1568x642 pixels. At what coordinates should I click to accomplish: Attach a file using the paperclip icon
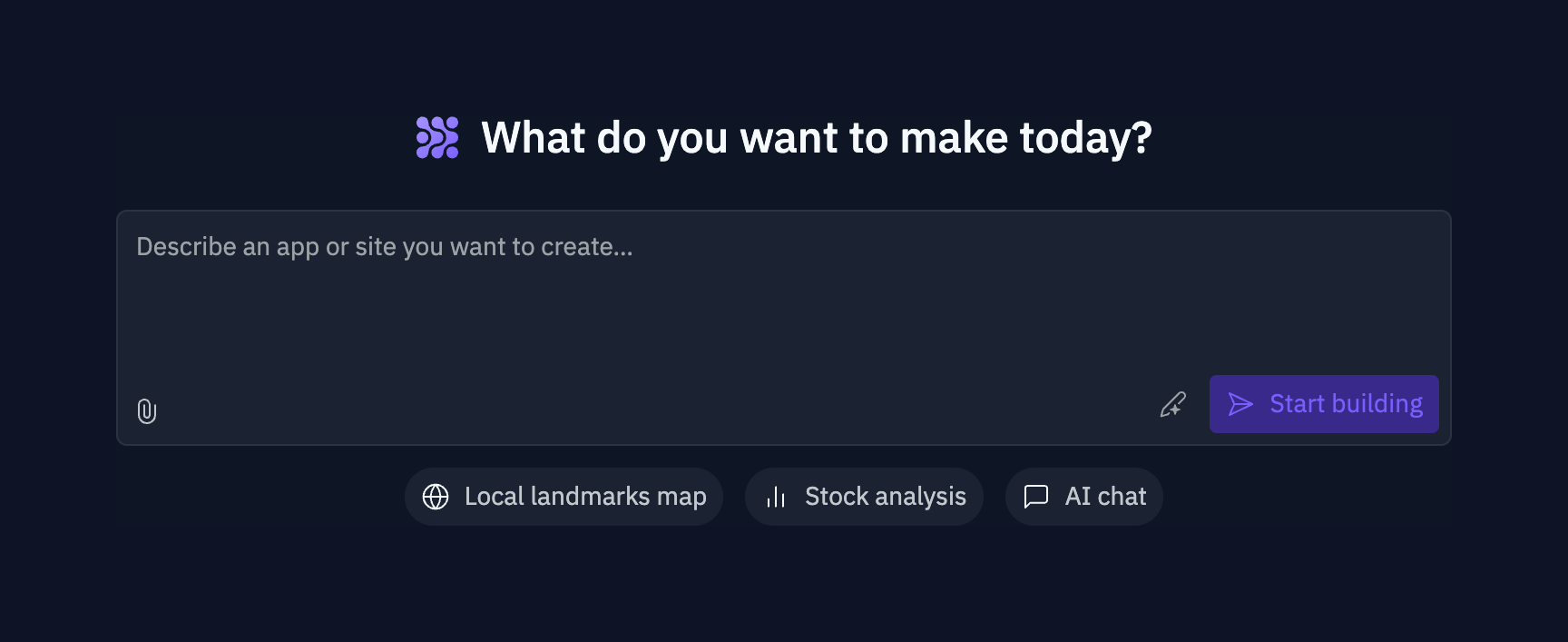pos(147,411)
